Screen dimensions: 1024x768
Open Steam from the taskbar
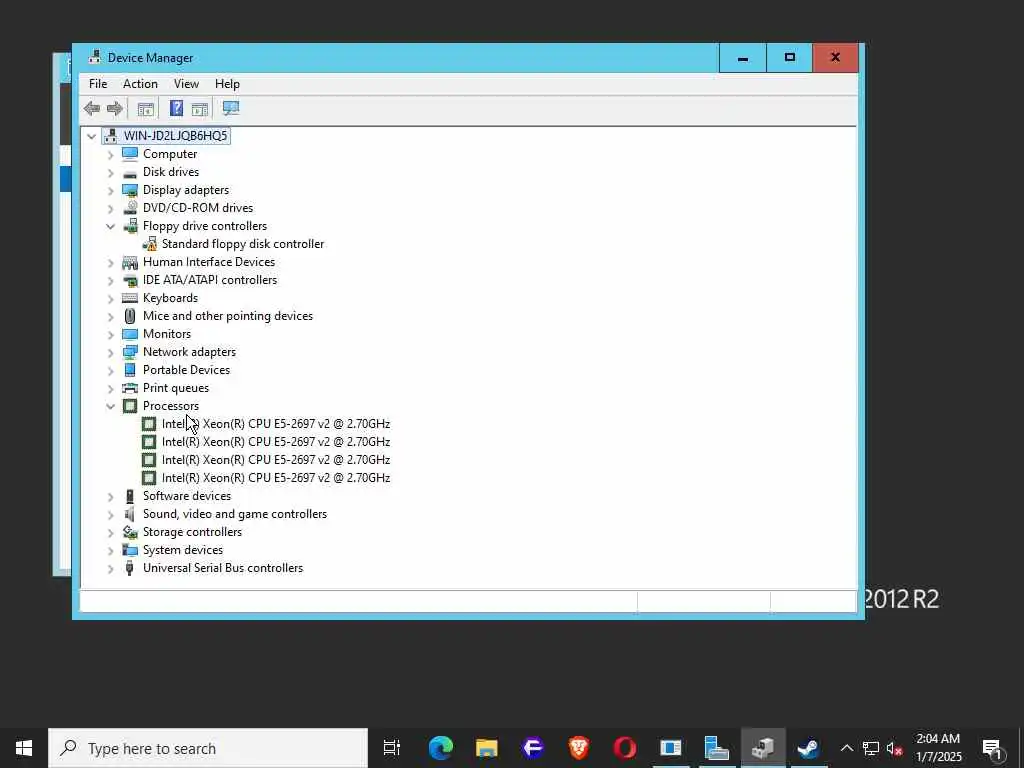[808, 748]
